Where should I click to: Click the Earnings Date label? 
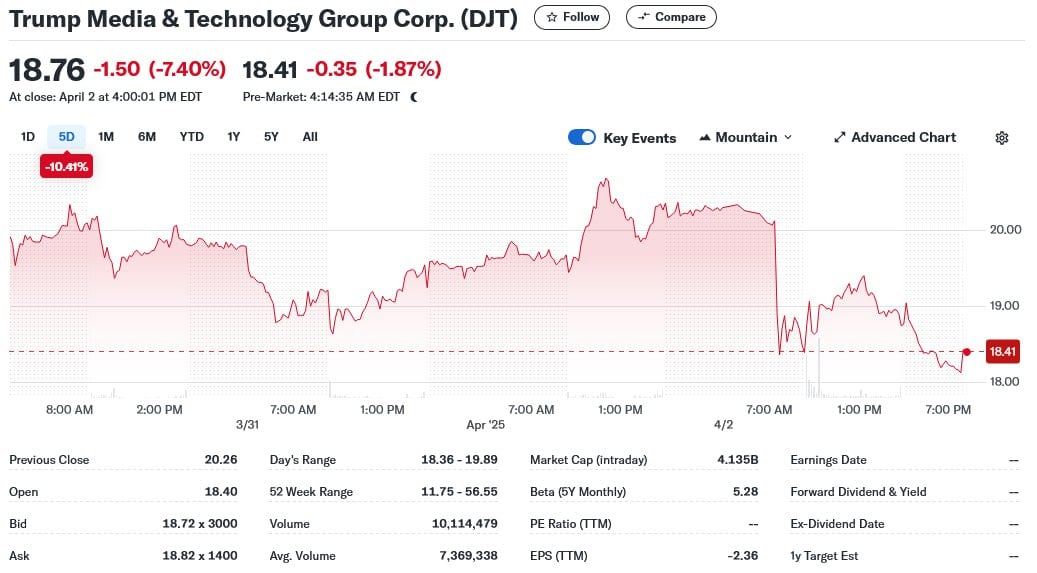[828, 460]
